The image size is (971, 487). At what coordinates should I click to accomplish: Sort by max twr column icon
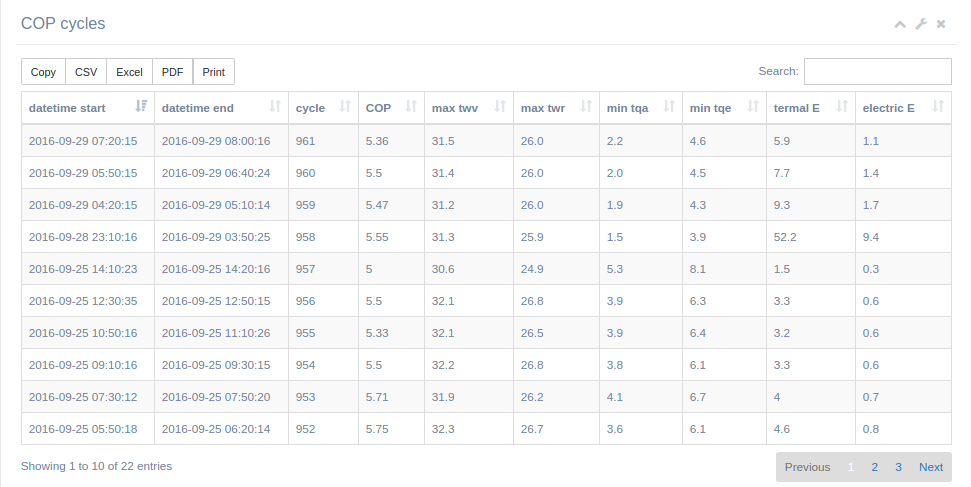[586, 107]
